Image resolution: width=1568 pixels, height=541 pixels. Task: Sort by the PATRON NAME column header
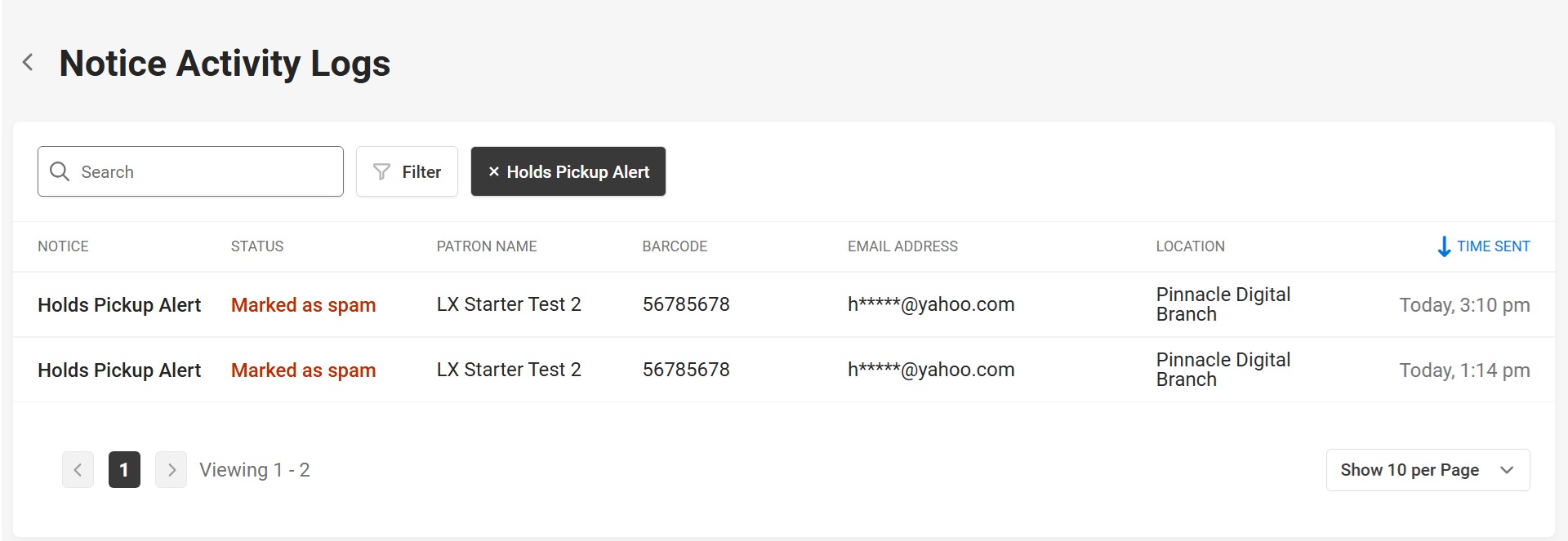pyautogui.click(x=487, y=246)
